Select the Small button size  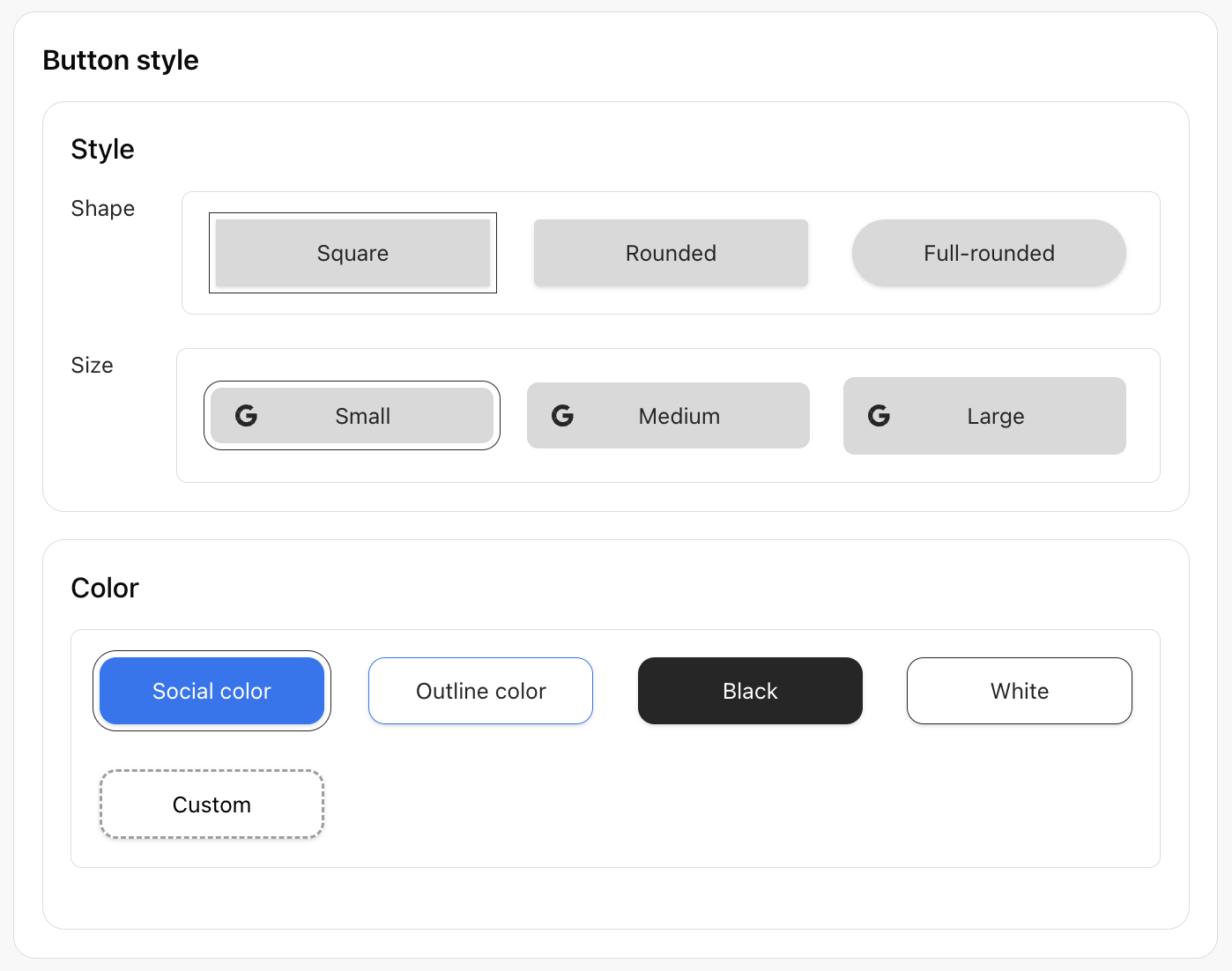pos(352,416)
